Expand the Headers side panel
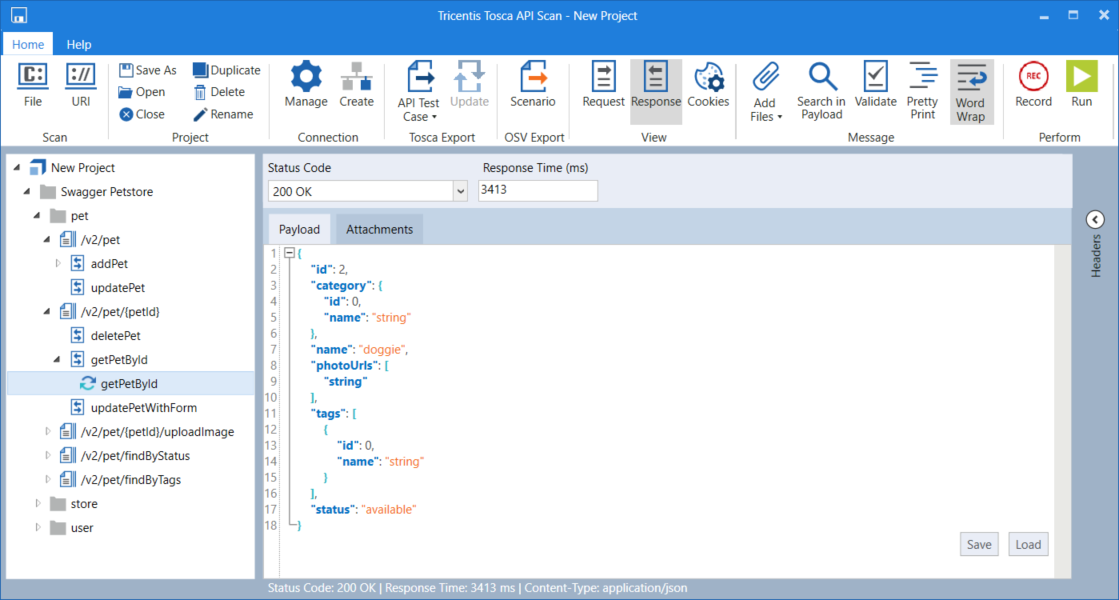The height and width of the screenshot is (600, 1119). click(1094, 220)
